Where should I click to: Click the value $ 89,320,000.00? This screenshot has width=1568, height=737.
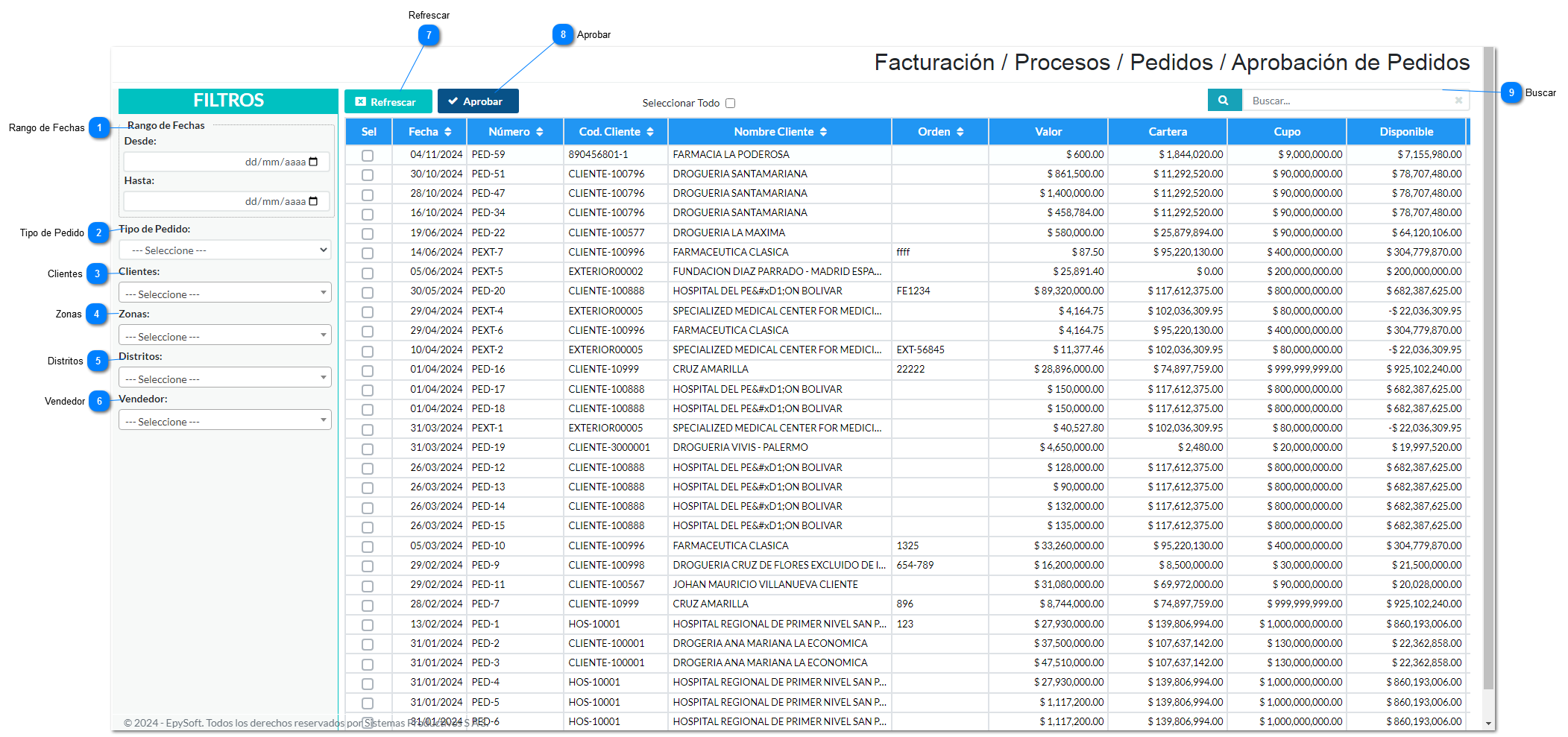click(1068, 291)
